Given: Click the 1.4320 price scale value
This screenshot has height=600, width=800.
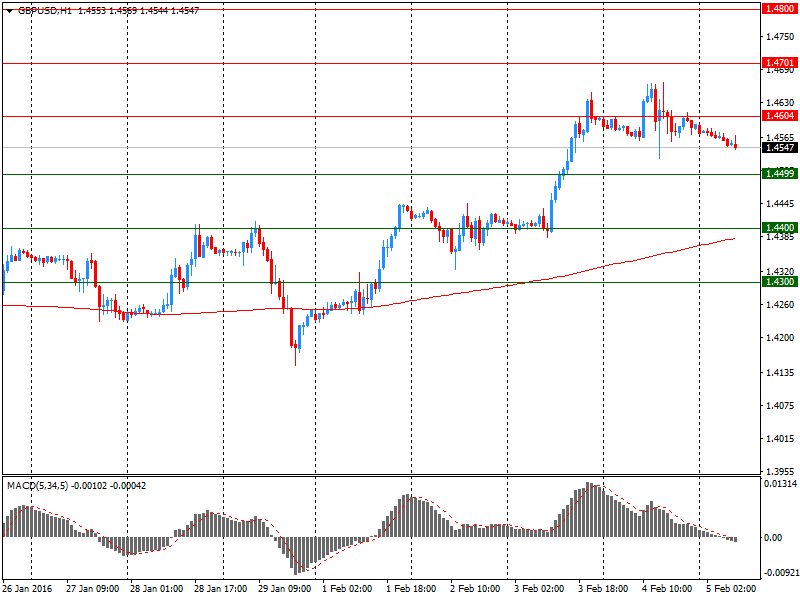Looking at the screenshot, I should [x=780, y=271].
